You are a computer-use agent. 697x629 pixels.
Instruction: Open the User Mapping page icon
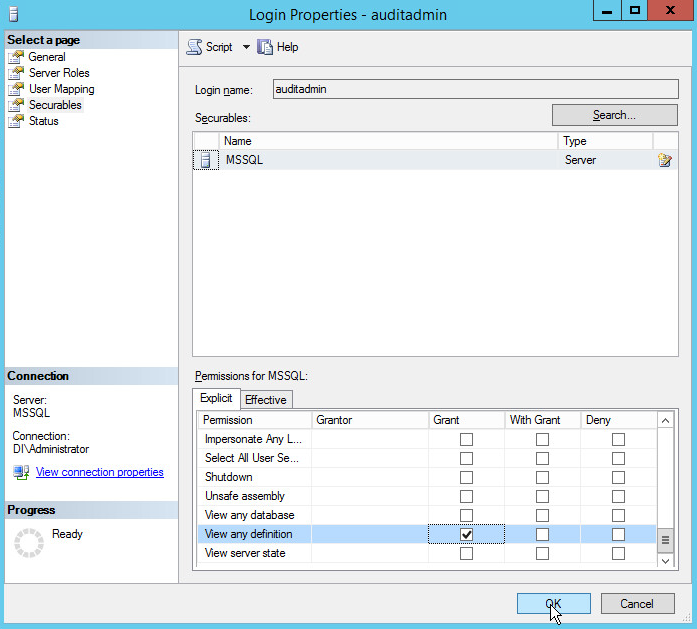[x=16, y=89]
